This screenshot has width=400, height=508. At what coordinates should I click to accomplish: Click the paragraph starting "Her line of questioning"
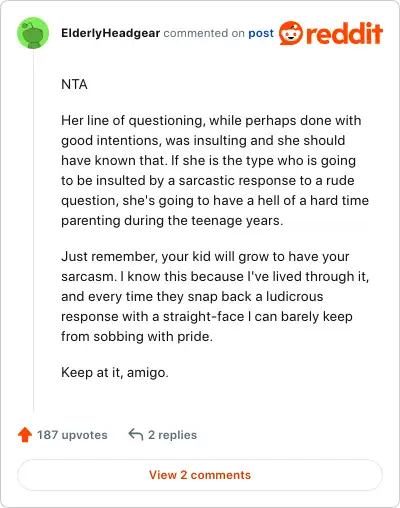pyautogui.click(x=215, y=170)
